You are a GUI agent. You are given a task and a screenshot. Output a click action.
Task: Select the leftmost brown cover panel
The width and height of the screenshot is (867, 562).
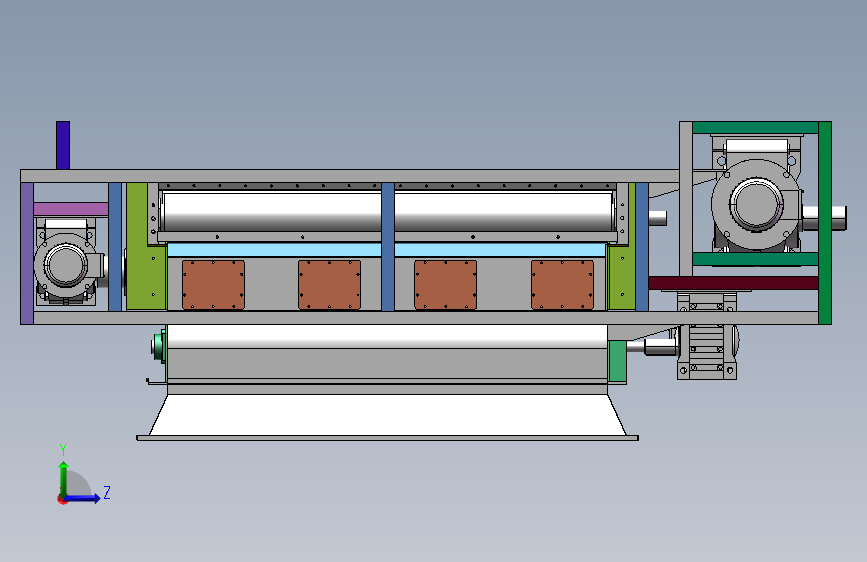point(213,285)
